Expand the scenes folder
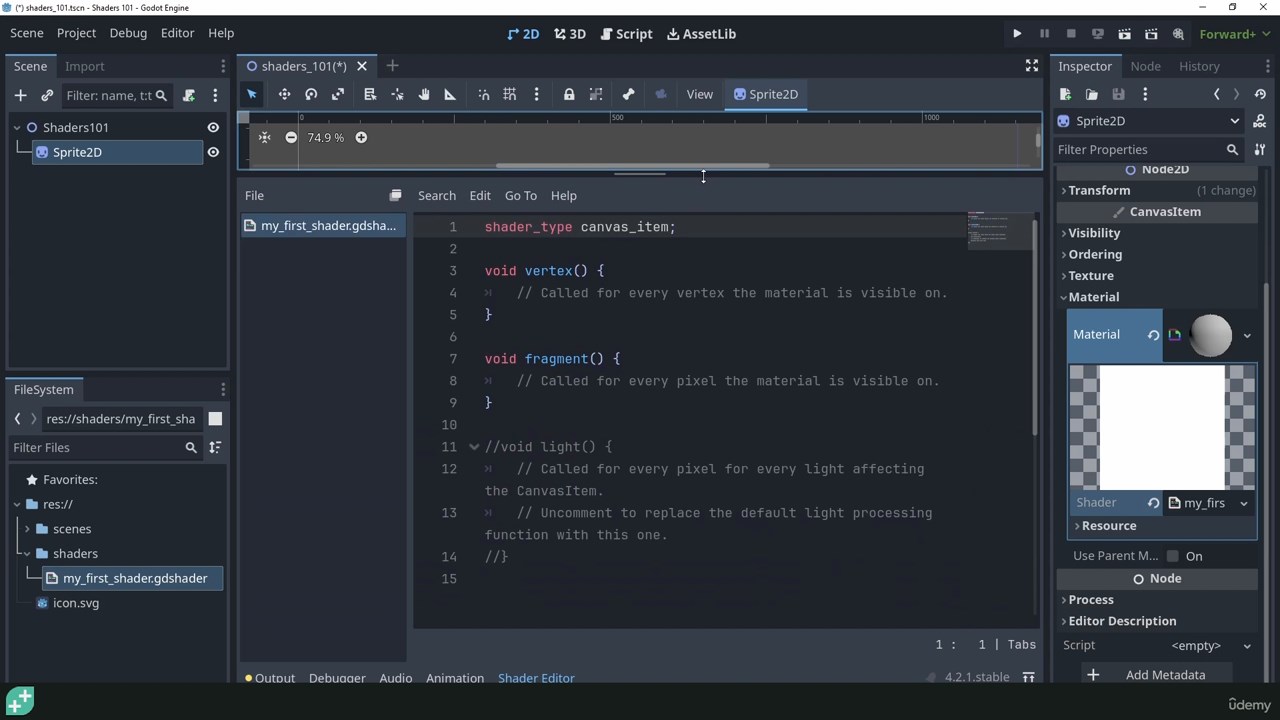1280x720 pixels. click(27, 529)
